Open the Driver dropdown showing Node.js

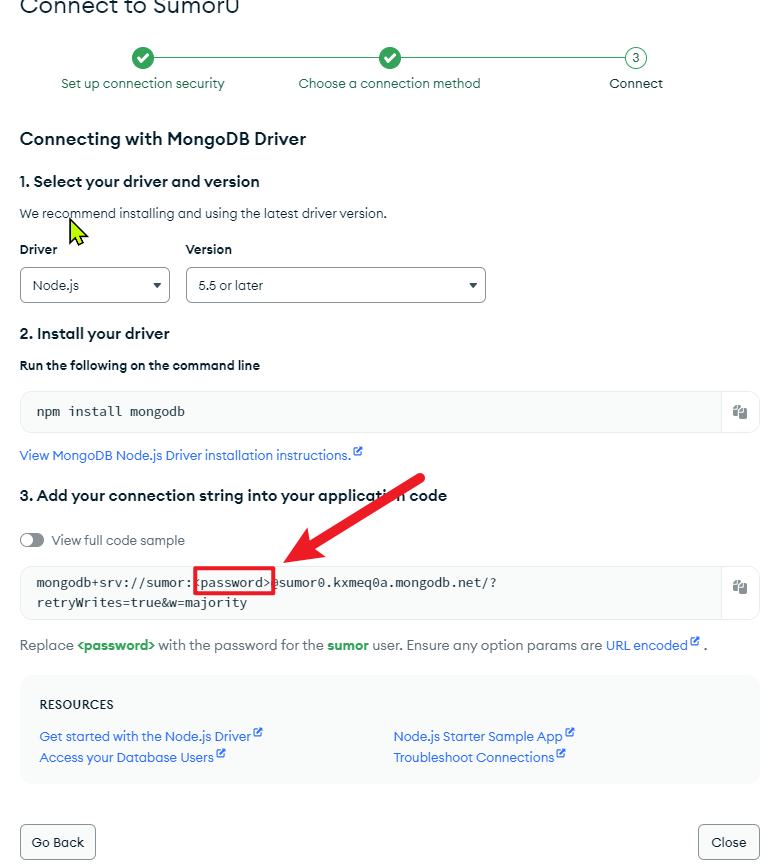pos(95,285)
